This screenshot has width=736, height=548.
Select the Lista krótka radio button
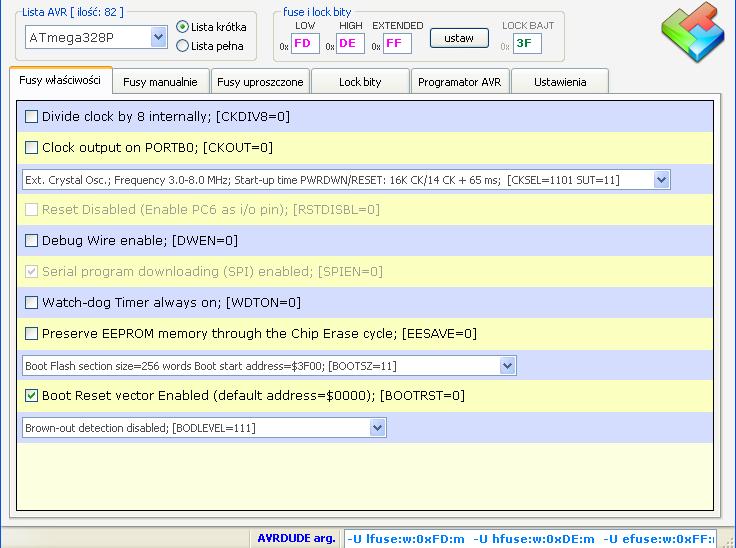183,27
